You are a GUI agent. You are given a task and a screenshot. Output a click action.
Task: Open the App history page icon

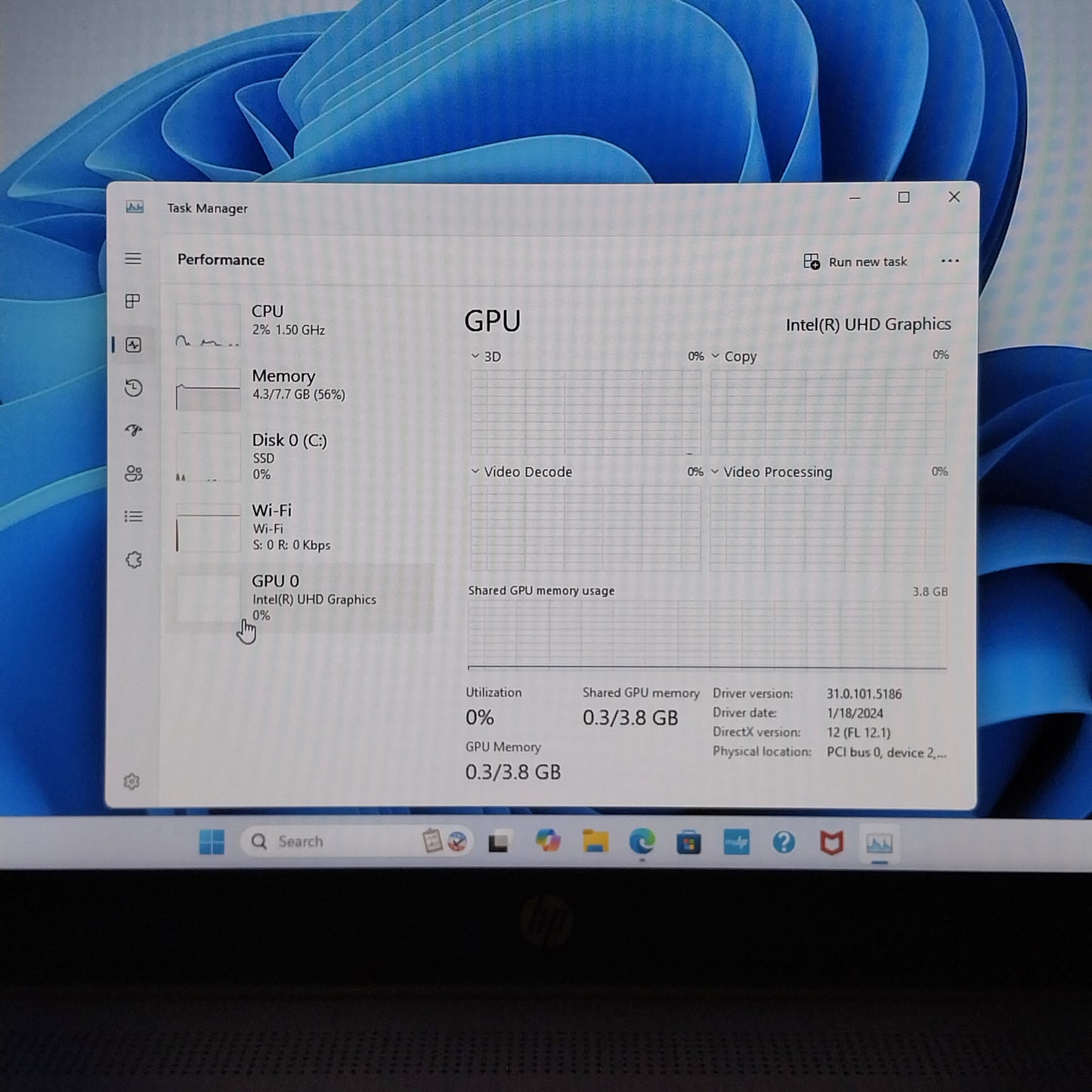pos(134,388)
